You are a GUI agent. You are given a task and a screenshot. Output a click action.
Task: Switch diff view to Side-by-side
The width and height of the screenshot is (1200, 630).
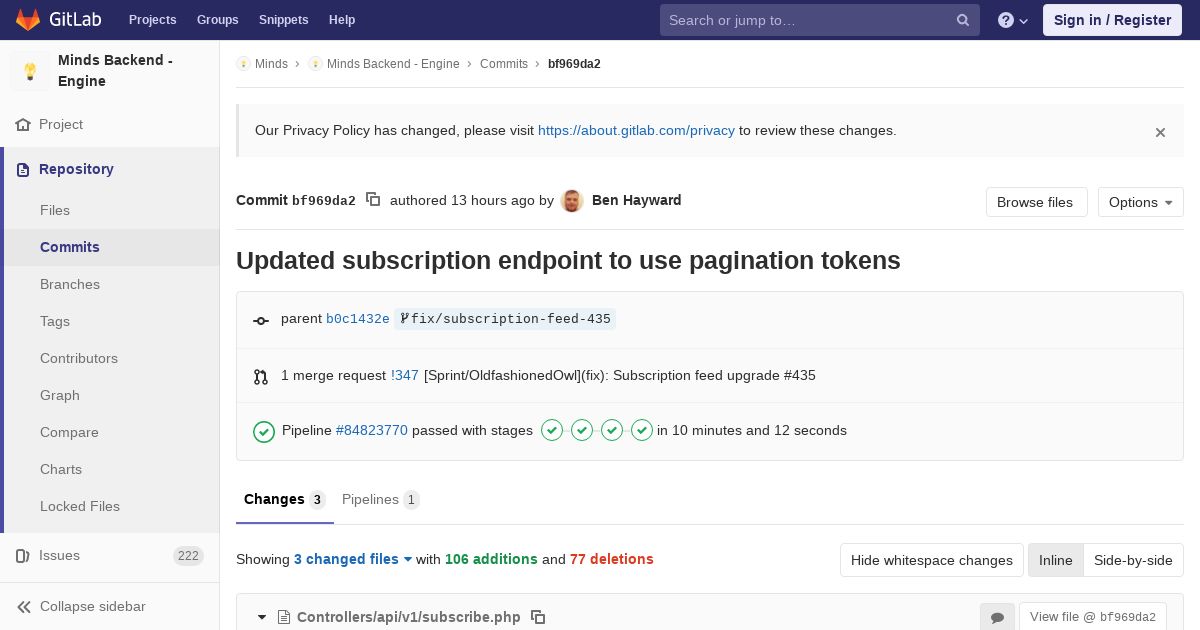click(1133, 560)
